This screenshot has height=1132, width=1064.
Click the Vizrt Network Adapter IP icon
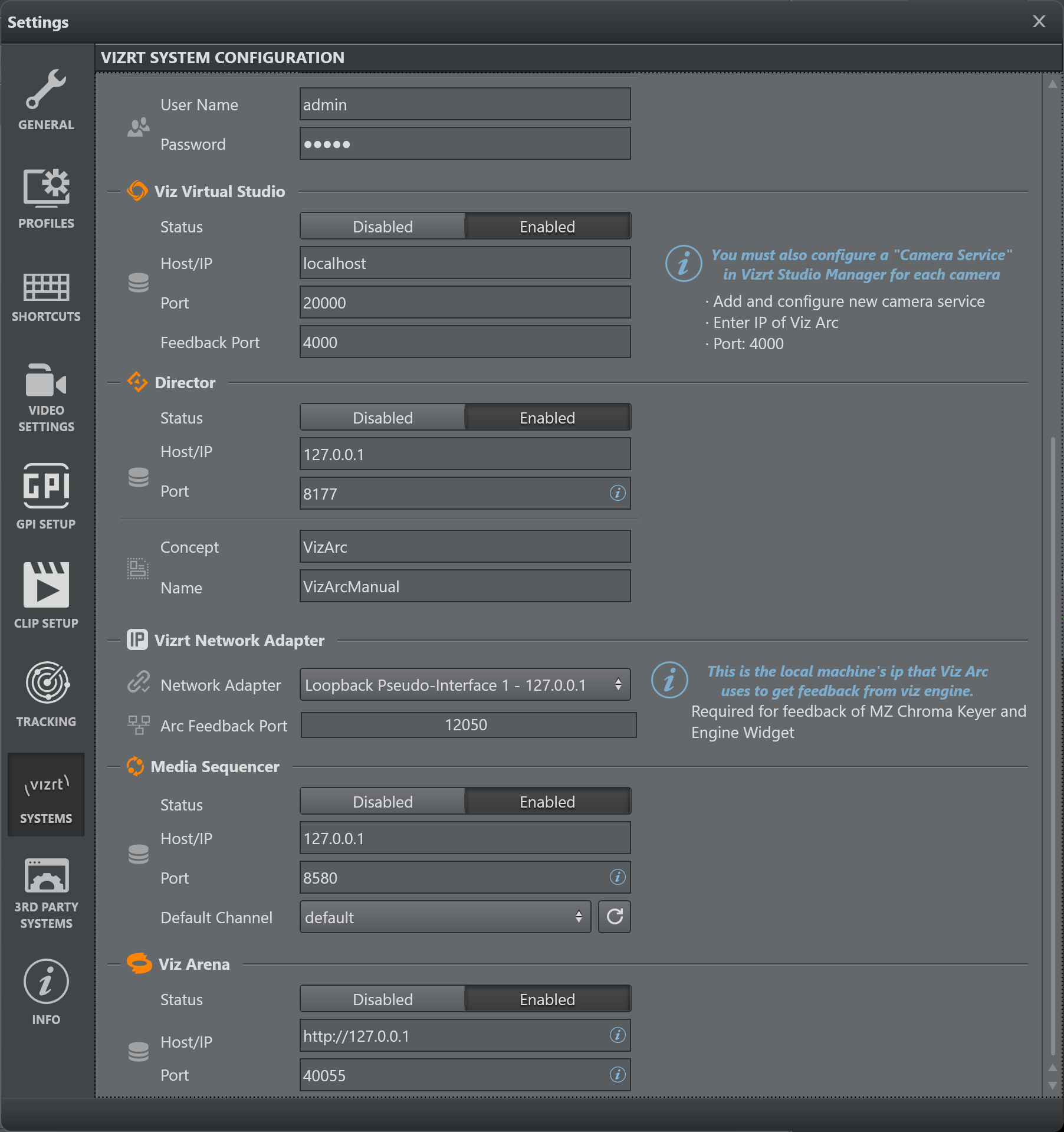137,640
